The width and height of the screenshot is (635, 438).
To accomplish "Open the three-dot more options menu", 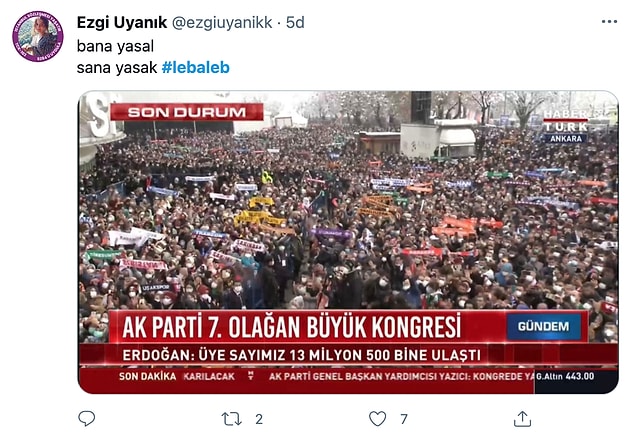I will point(609,22).
